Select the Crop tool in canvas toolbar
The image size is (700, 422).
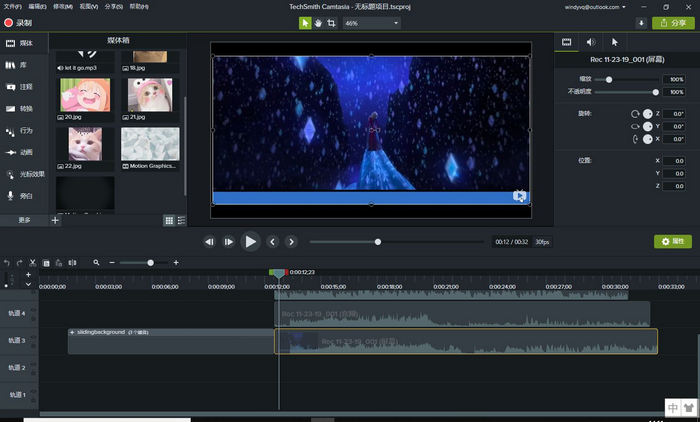(x=331, y=23)
